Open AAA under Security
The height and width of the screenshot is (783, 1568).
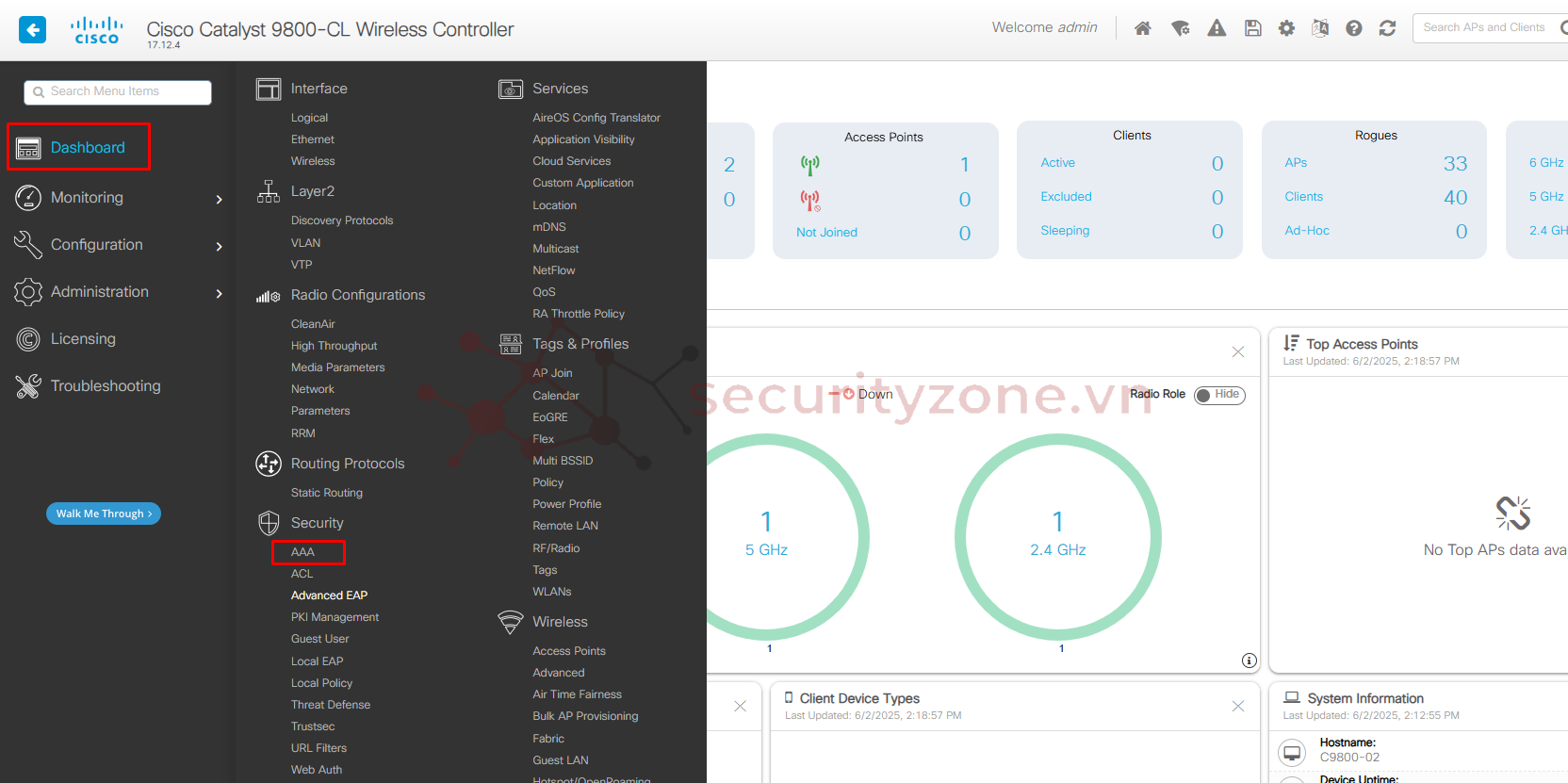302,552
